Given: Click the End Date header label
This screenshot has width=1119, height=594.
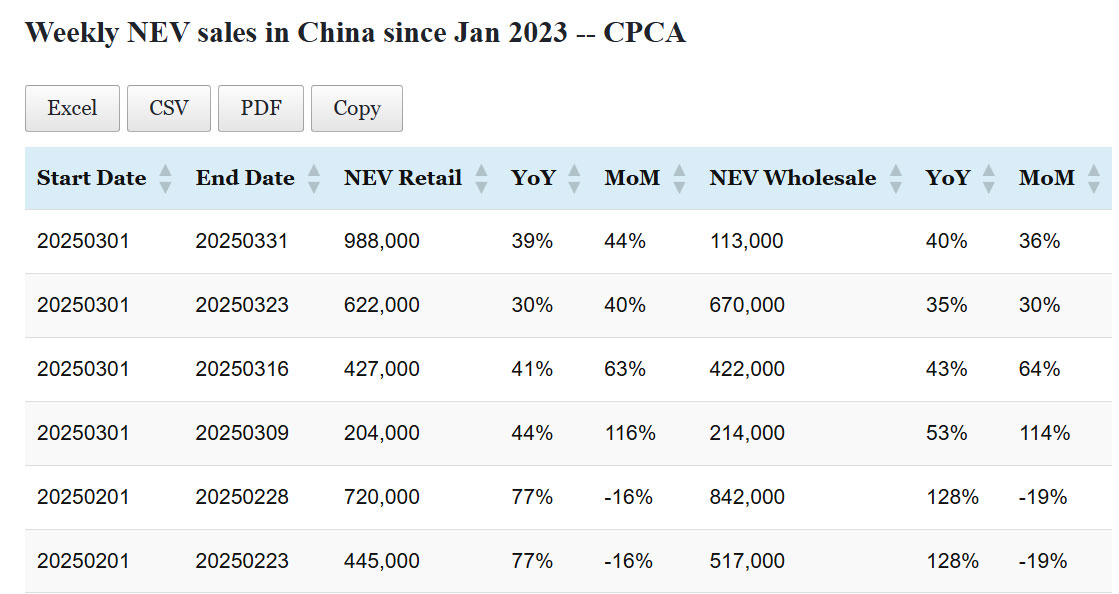Looking at the screenshot, I should 245,179.
